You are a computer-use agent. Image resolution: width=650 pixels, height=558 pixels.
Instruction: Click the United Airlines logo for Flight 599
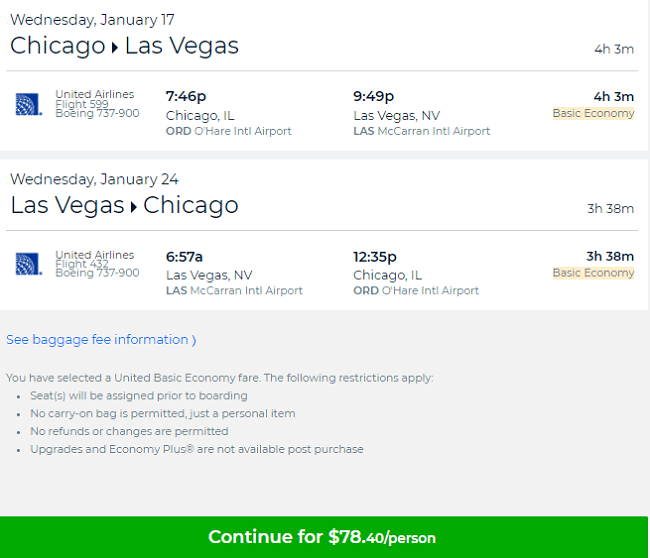[29, 104]
